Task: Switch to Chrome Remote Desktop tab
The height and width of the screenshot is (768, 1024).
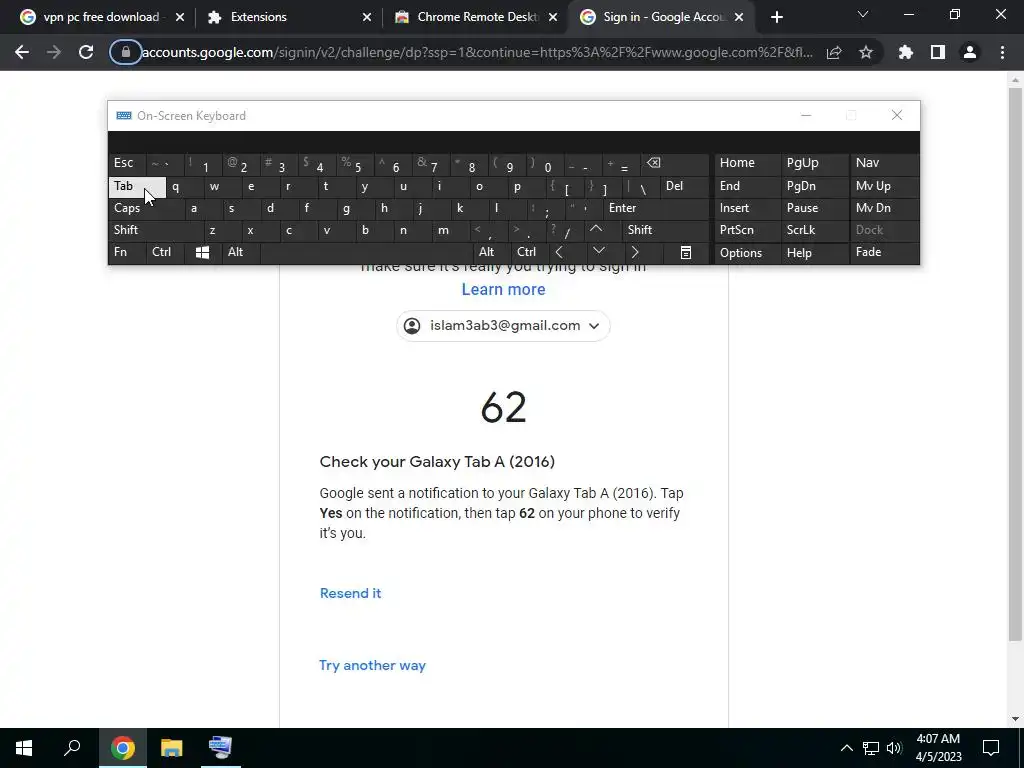Action: [475, 17]
